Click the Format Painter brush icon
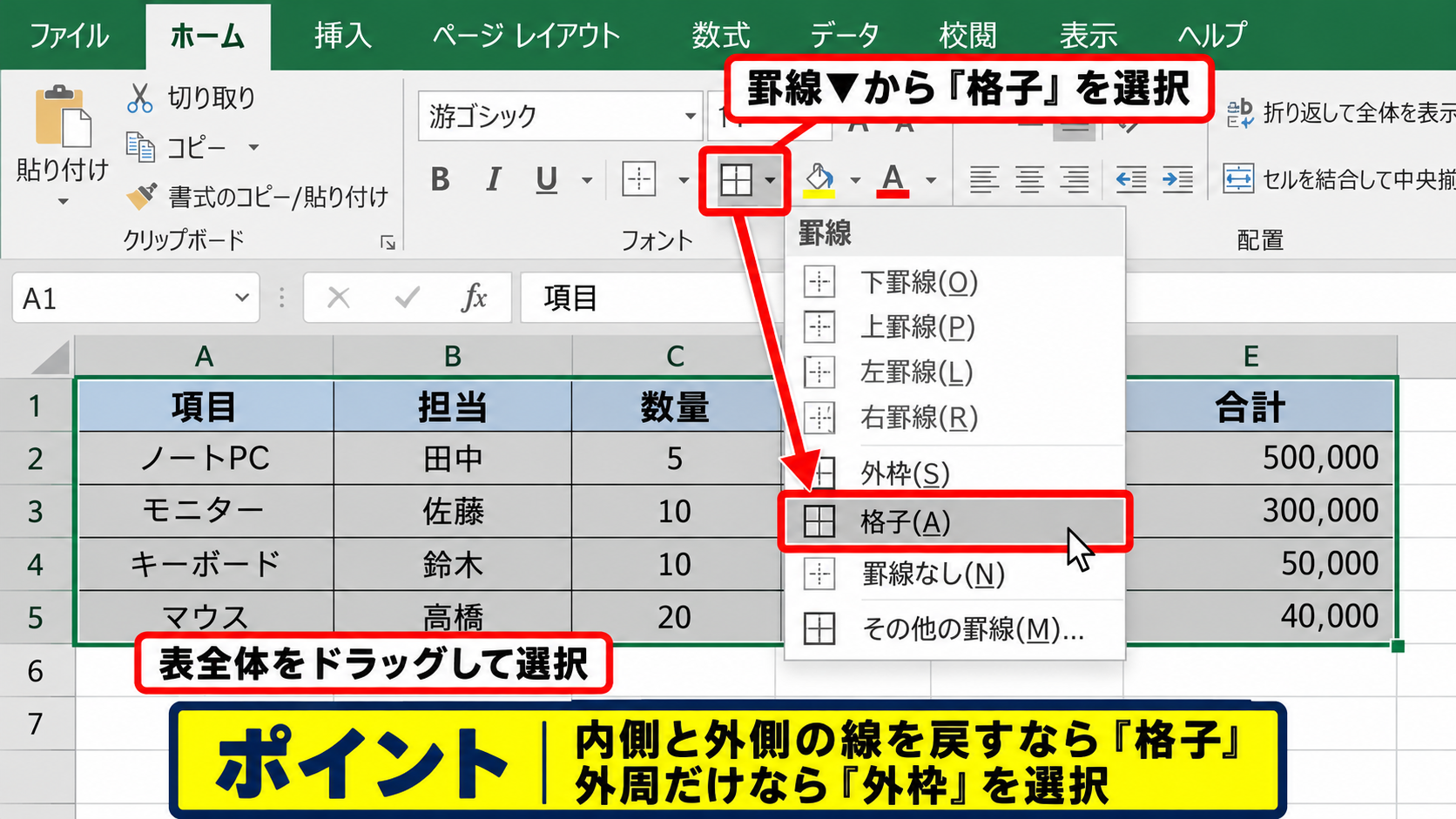The height and width of the screenshot is (819, 1456). pyautogui.click(x=141, y=196)
